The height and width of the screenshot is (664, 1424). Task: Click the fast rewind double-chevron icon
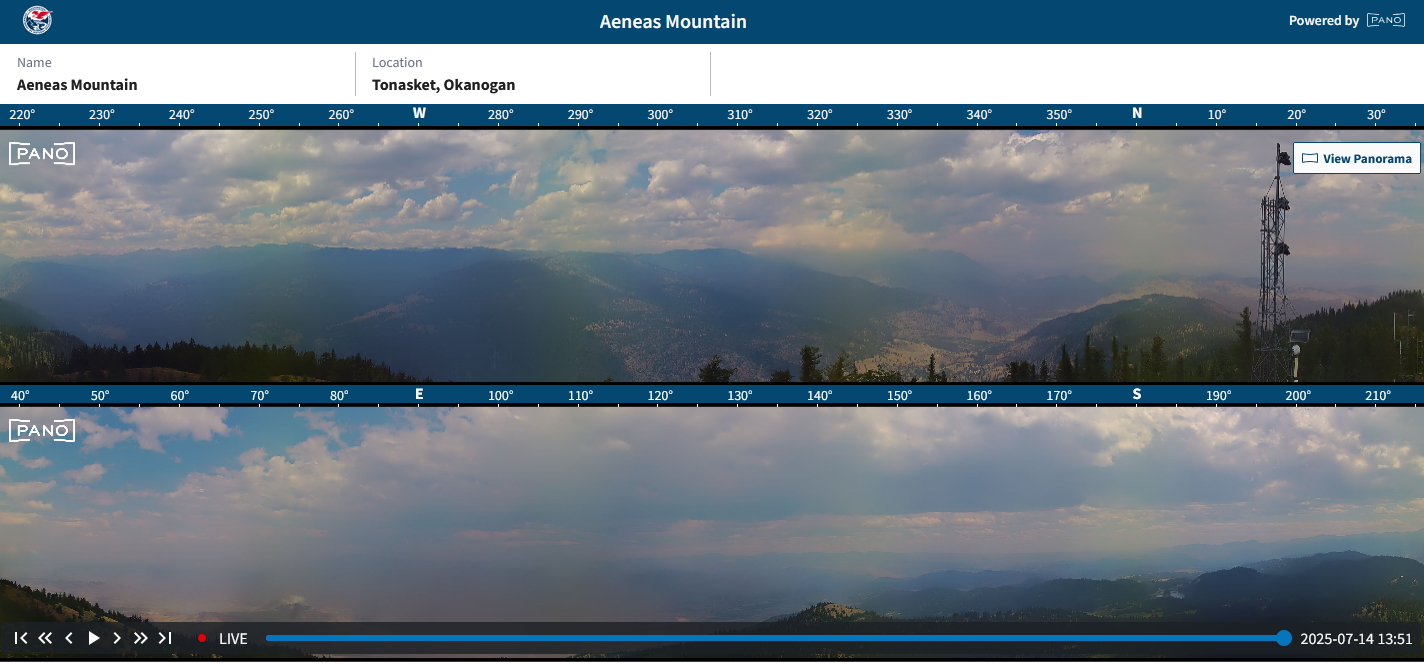pyautogui.click(x=45, y=638)
